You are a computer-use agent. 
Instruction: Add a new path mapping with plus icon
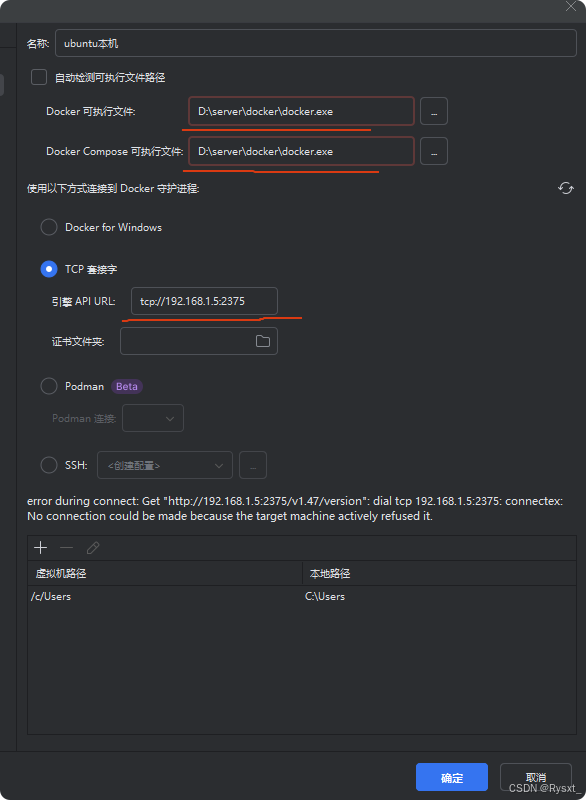tap(40, 548)
